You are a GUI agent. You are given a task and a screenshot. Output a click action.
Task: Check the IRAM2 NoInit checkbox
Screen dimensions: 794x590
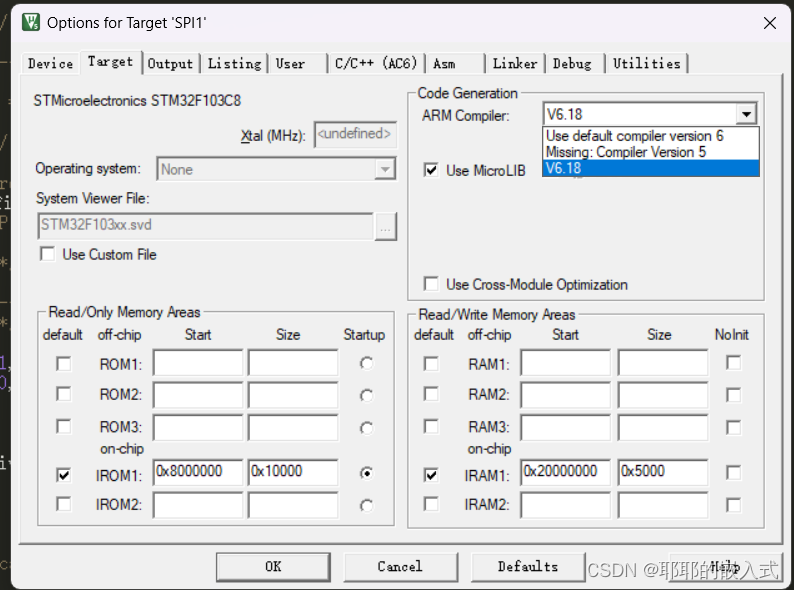[x=733, y=505]
